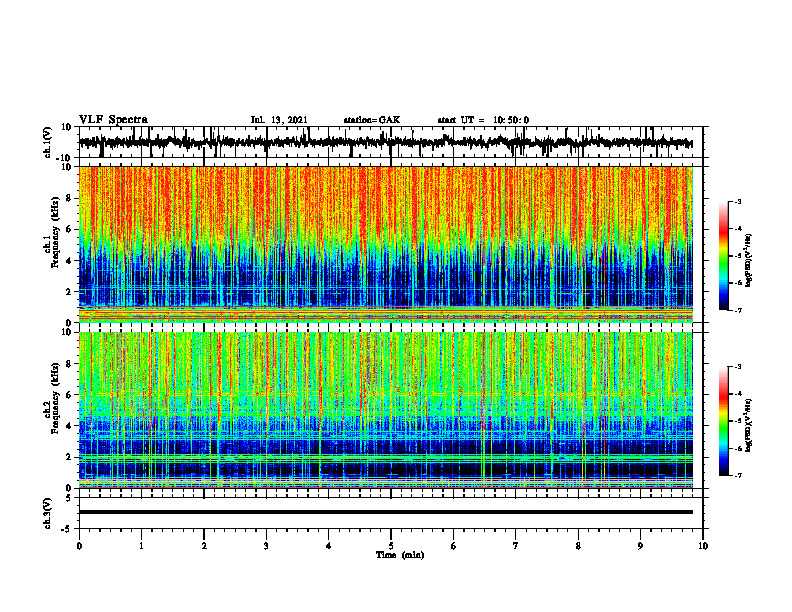Click time axis tick label '2'
Viewport: 792px width, 612px height.
204,546
